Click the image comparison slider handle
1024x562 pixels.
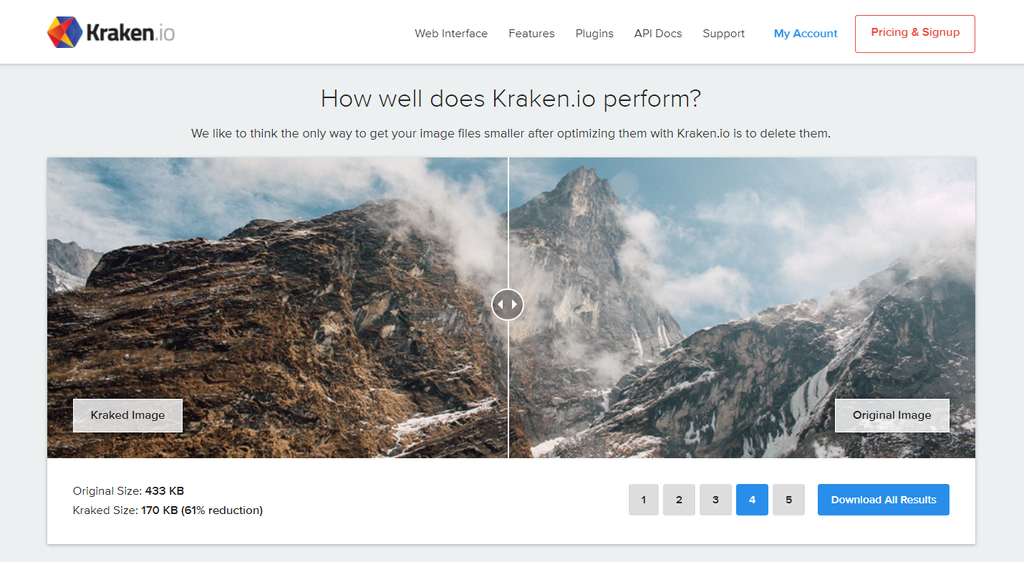(x=508, y=304)
